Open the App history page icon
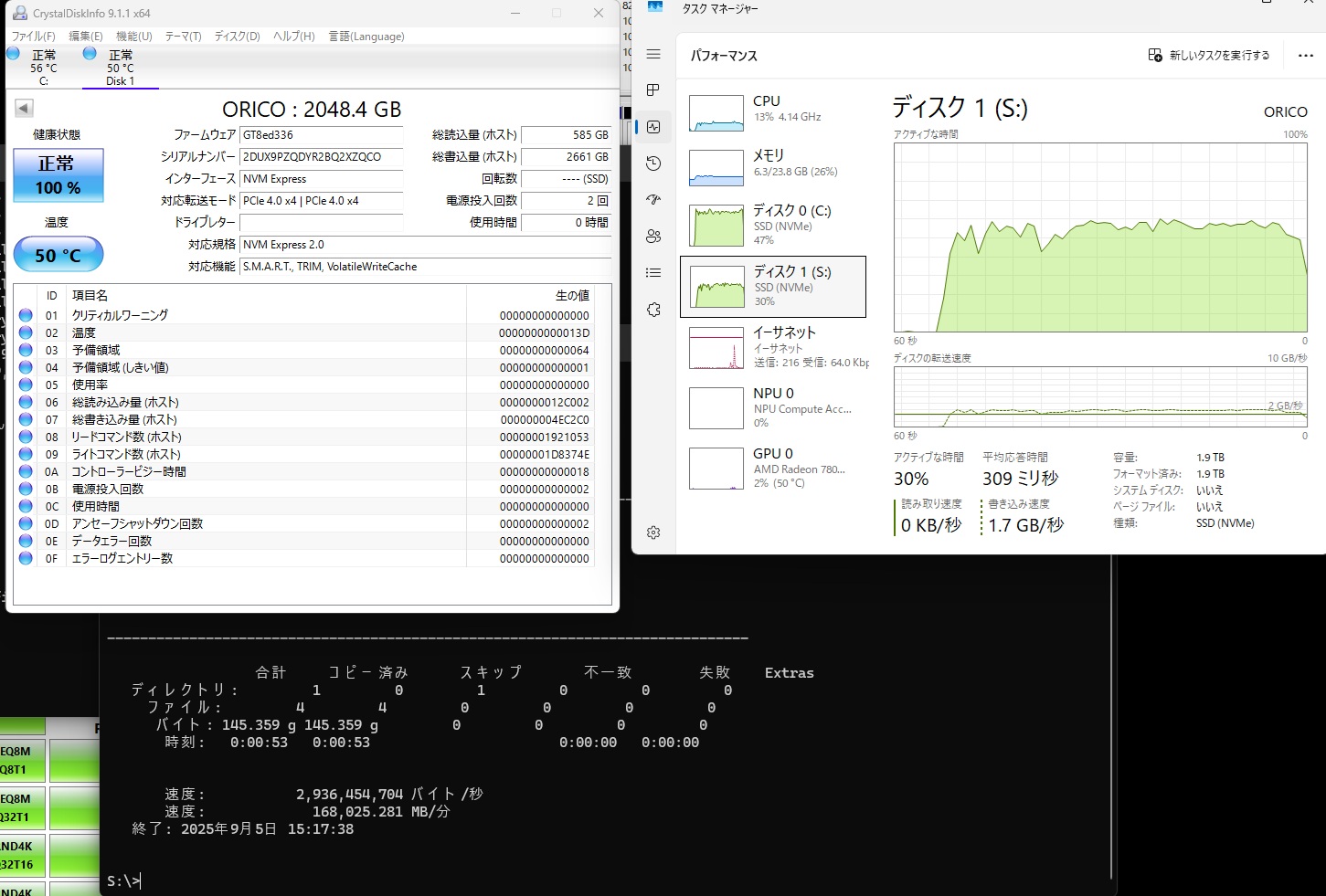The image size is (1326, 896). [x=653, y=163]
